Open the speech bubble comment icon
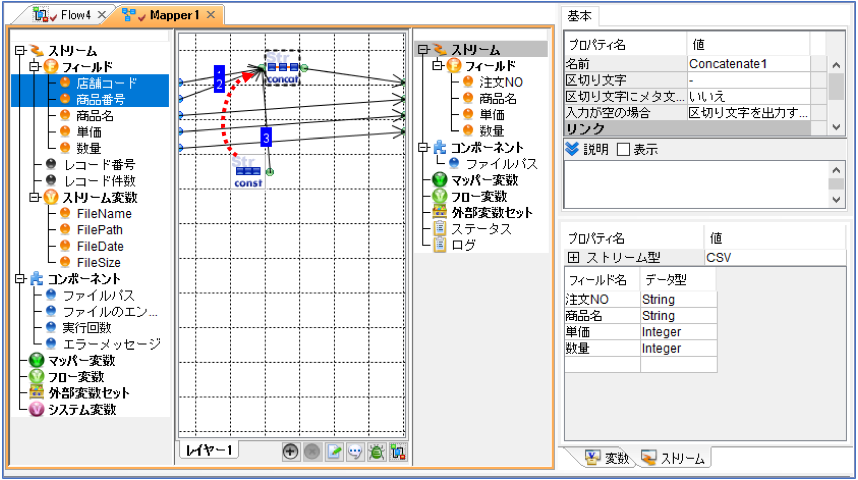 (x=355, y=452)
